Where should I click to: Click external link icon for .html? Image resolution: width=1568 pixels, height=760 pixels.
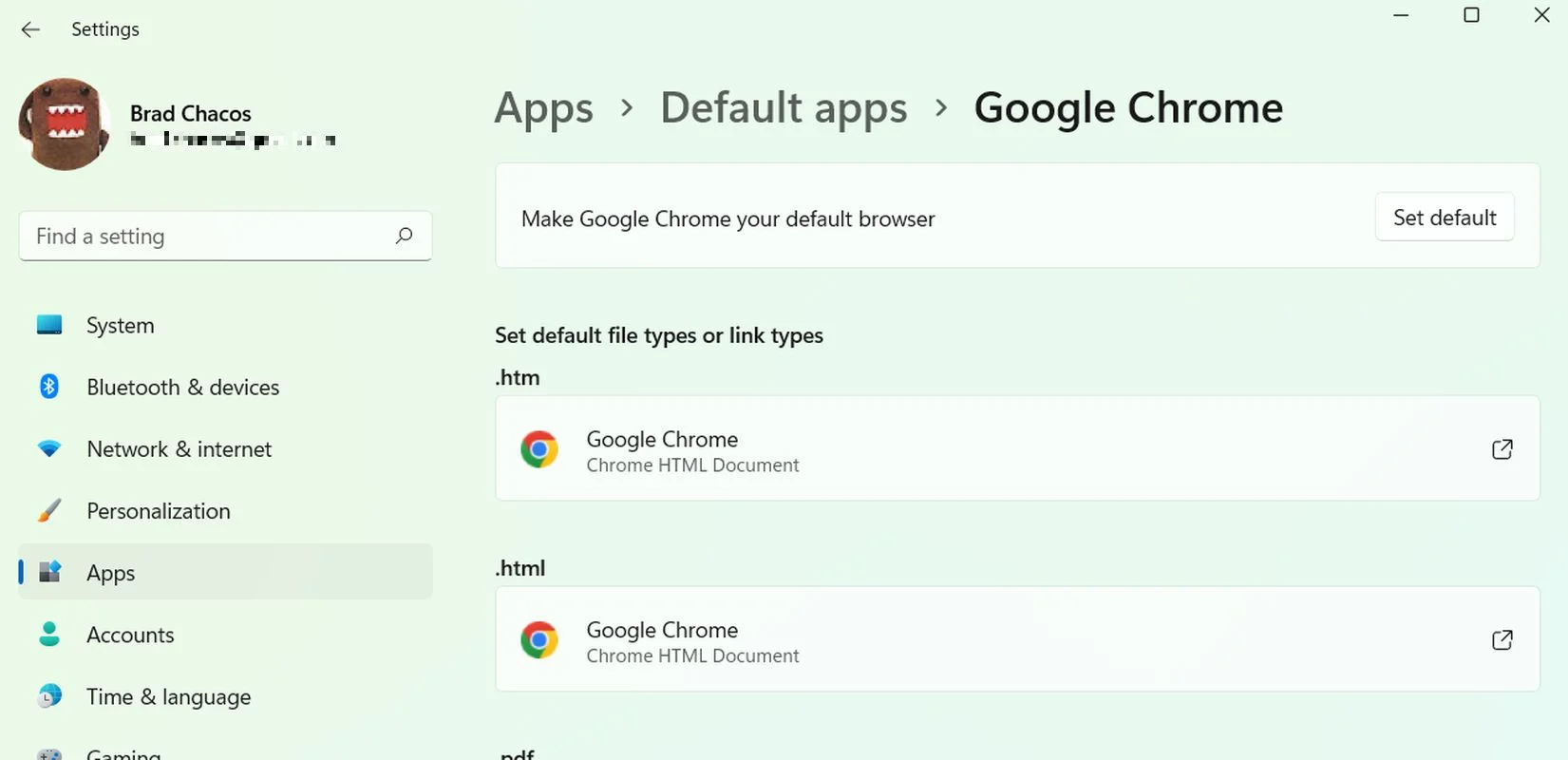pyautogui.click(x=1502, y=640)
